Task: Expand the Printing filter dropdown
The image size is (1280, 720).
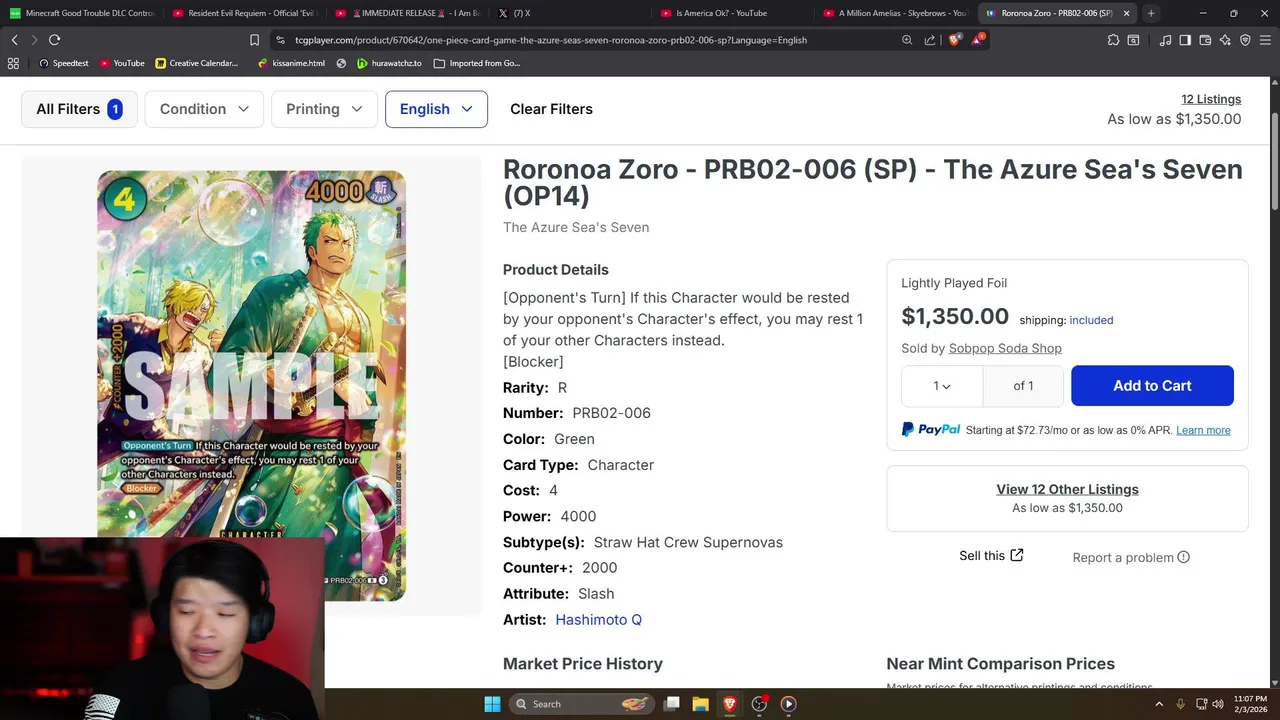Action: 324,109
